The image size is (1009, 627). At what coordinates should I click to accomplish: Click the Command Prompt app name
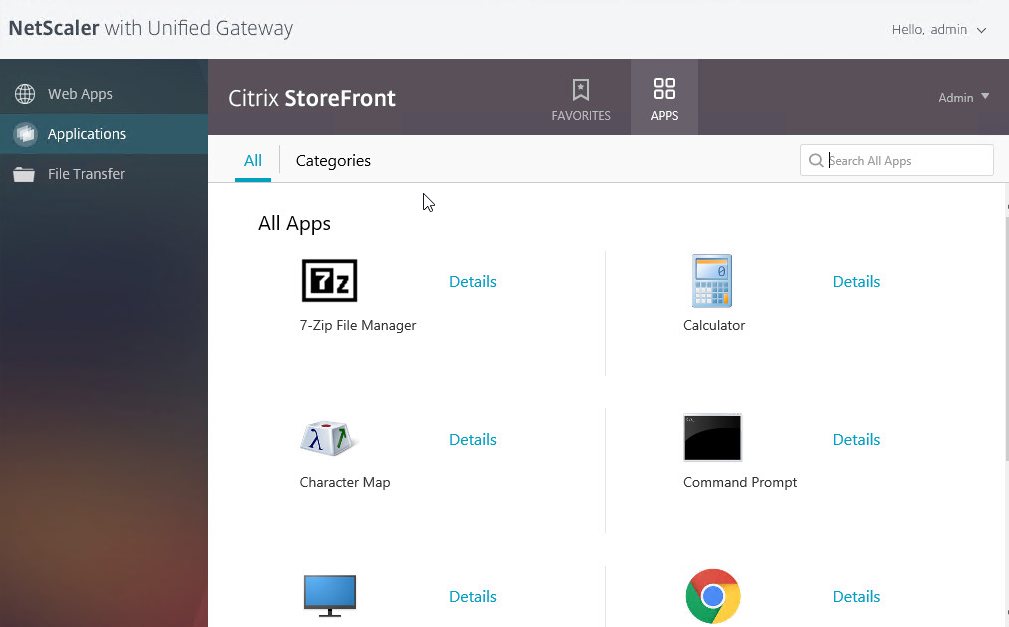click(740, 482)
